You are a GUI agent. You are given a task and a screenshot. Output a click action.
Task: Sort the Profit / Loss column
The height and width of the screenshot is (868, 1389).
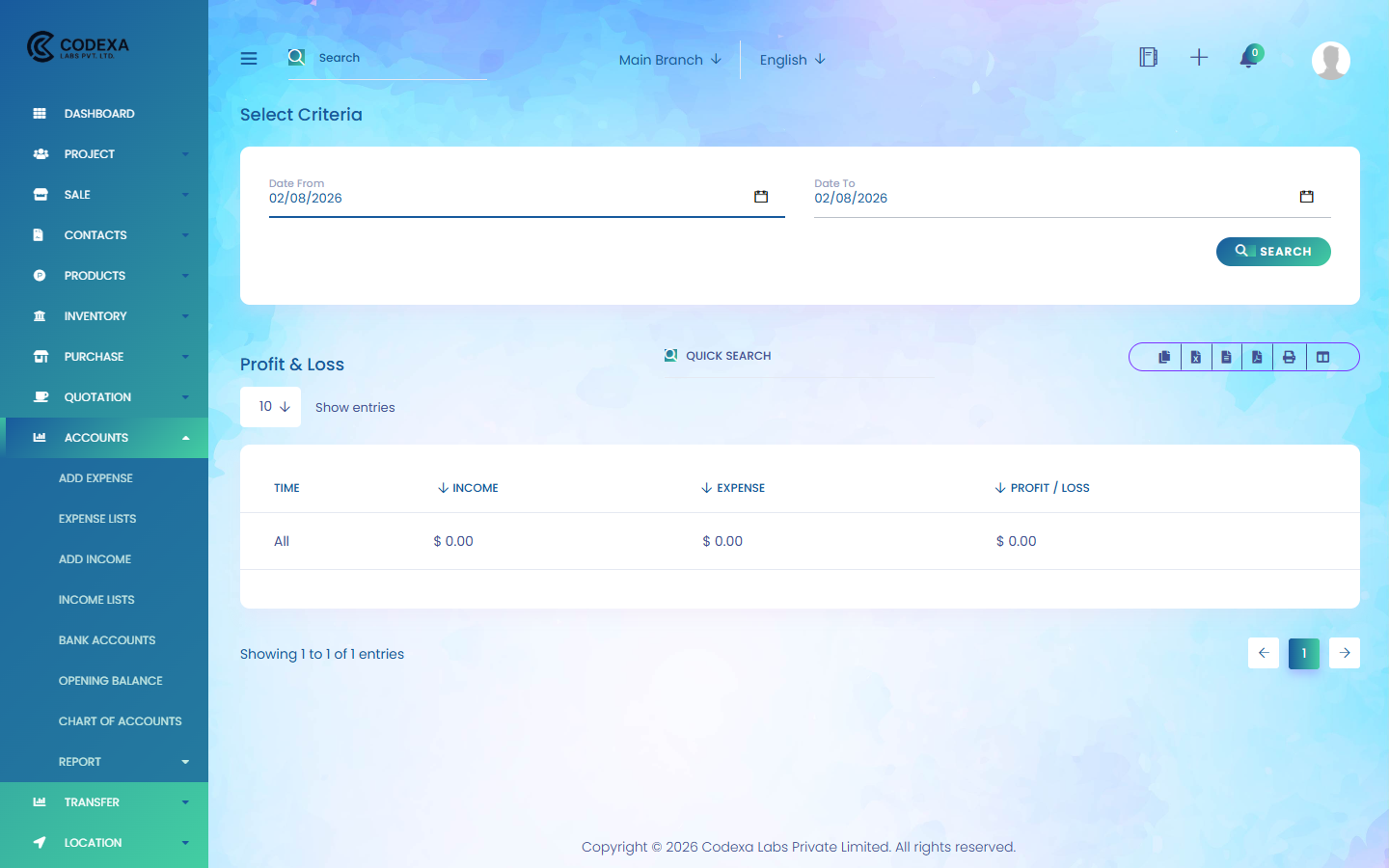tap(1042, 487)
